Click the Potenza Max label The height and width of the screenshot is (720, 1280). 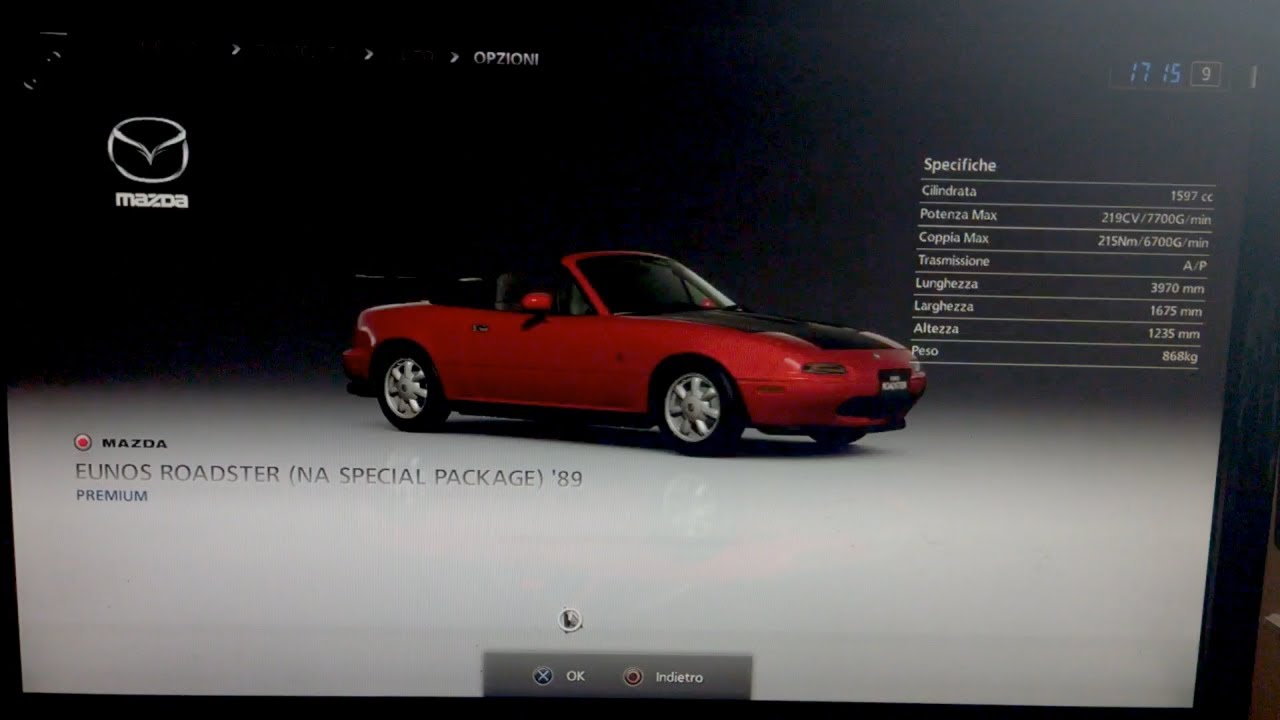[x=958, y=215]
